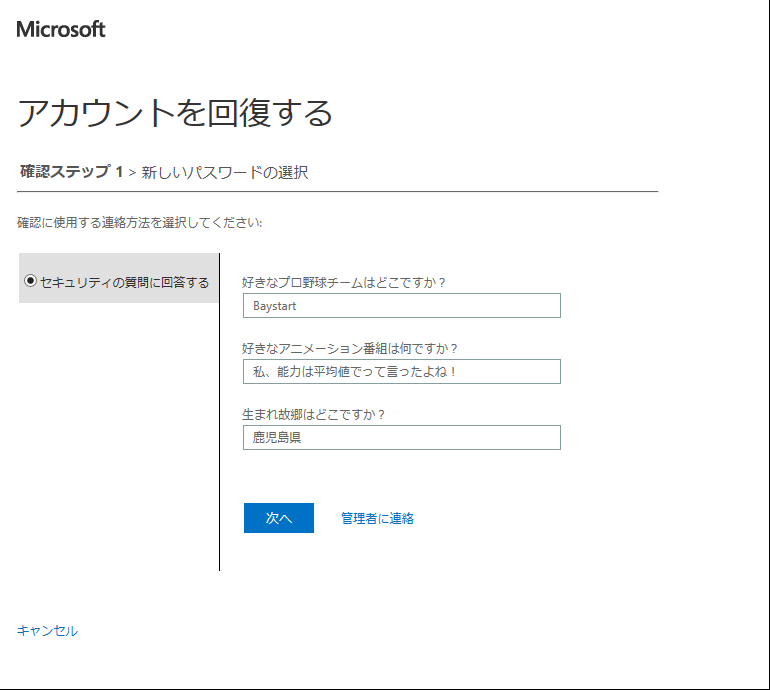Click the 確認ステップ 1 breadcrumb text
The width and height of the screenshot is (770, 690).
click(71, 172)
